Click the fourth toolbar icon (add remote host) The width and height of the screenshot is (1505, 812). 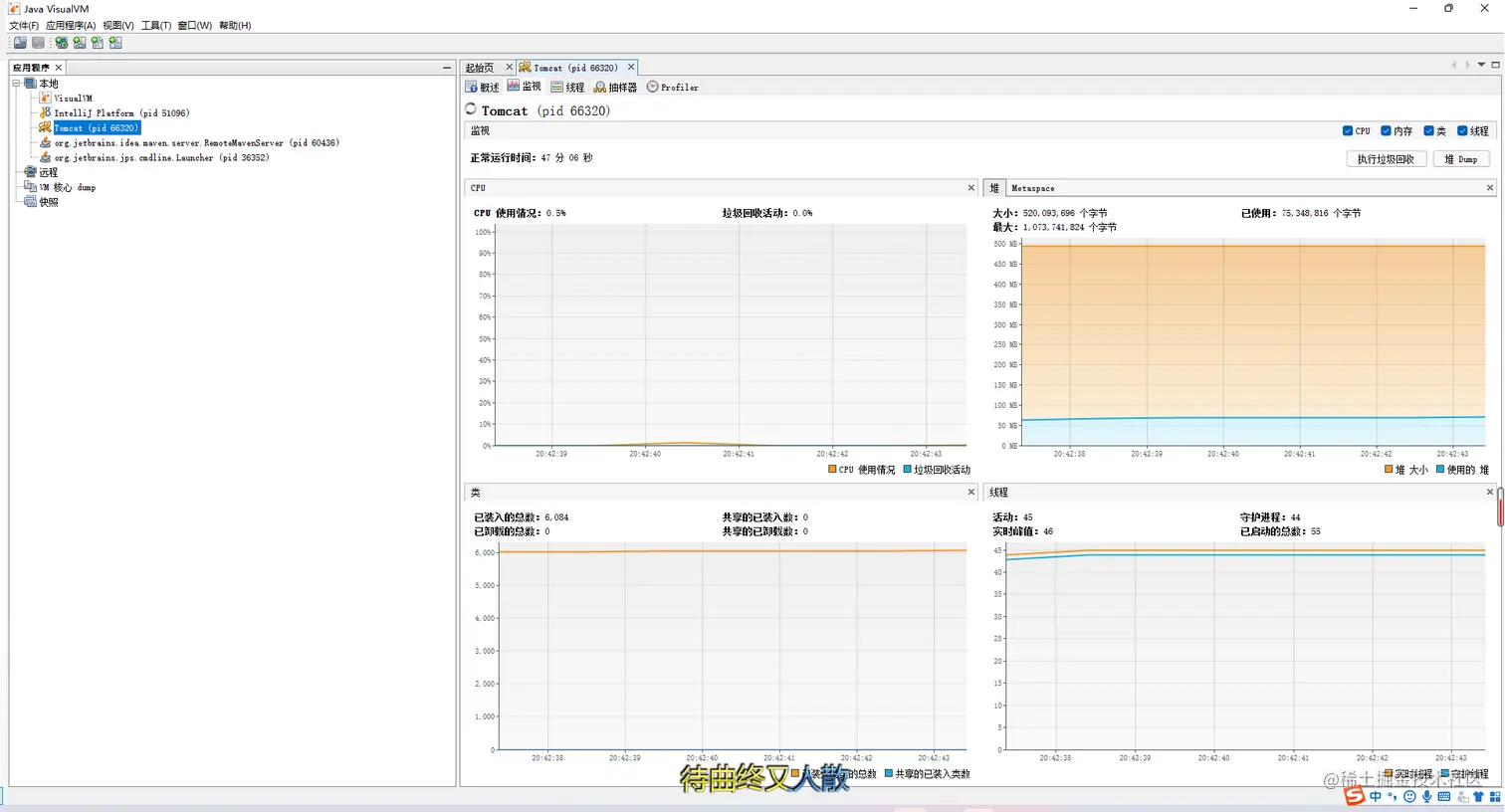80,43
